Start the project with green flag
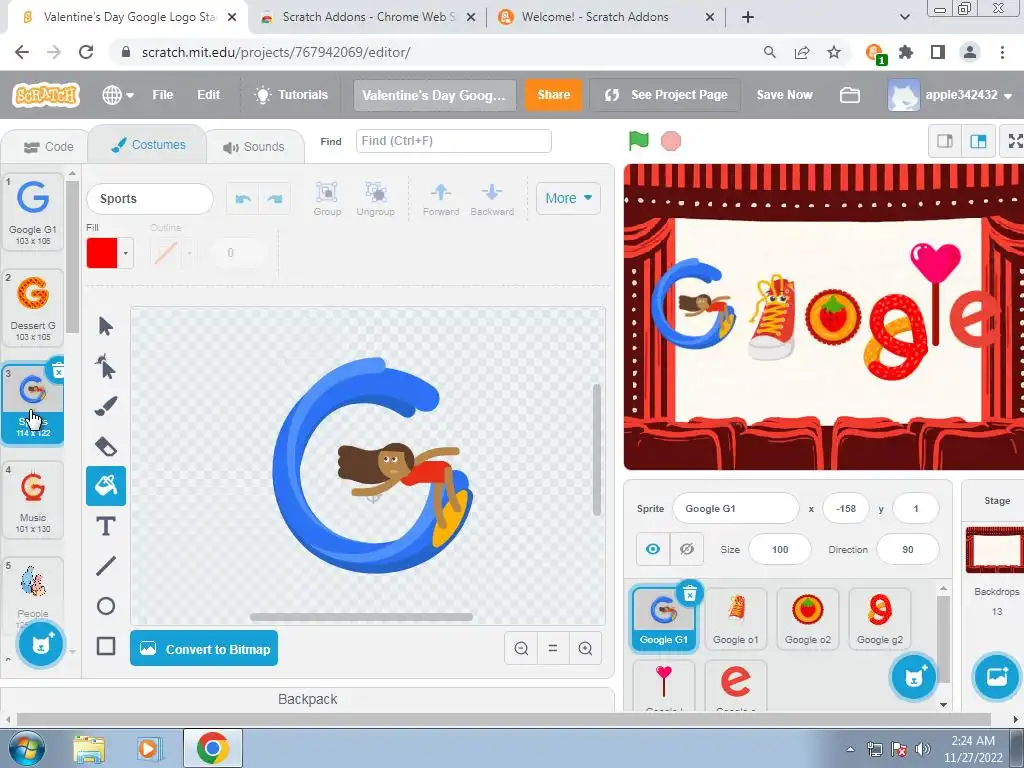Image resolution: width=1024 pixels, height=768 pixels. pos(639,140)
